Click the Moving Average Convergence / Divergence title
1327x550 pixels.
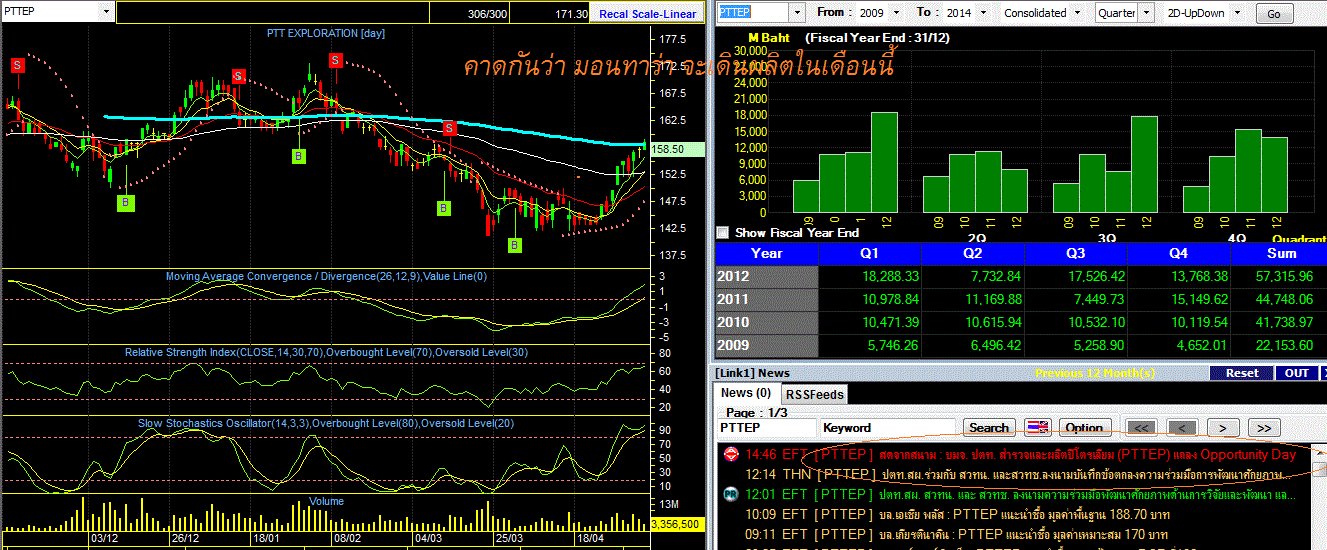(x=326, y=276)
